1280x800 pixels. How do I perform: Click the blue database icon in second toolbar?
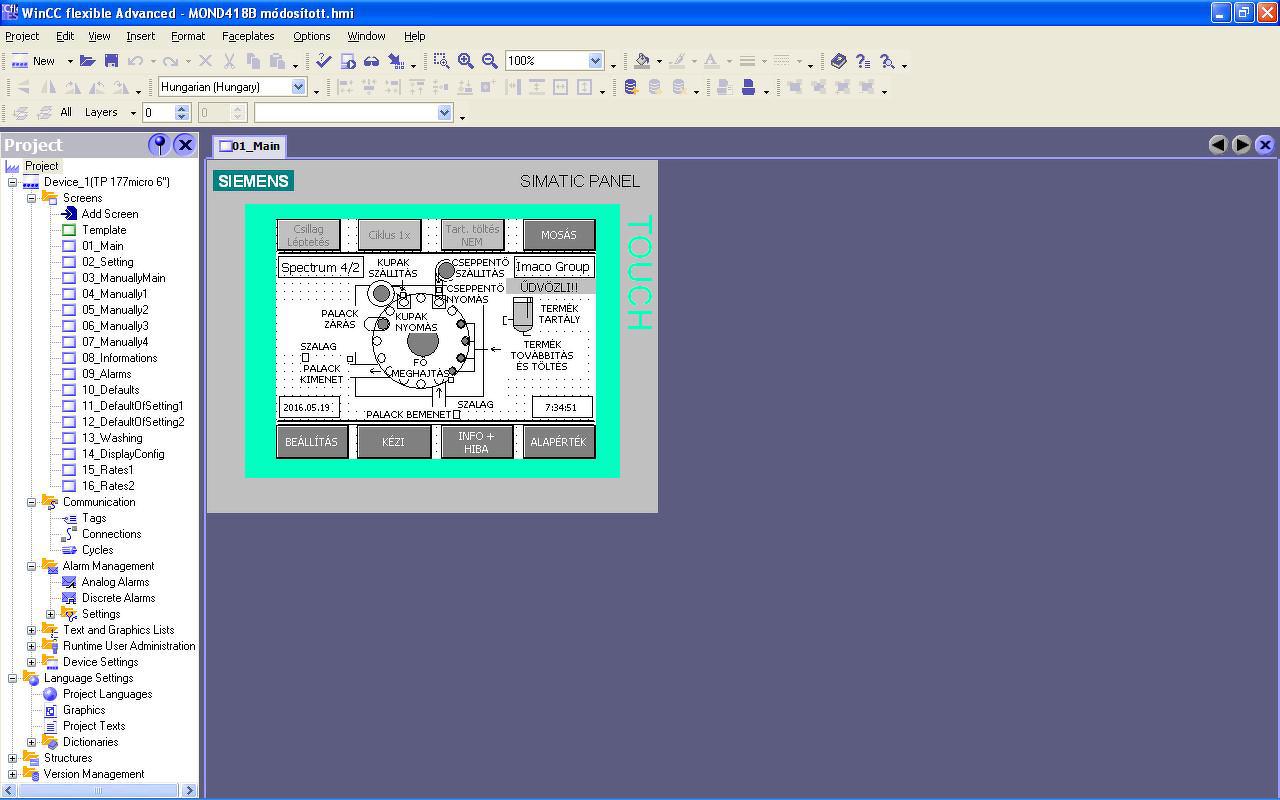[x=631, y=87]
